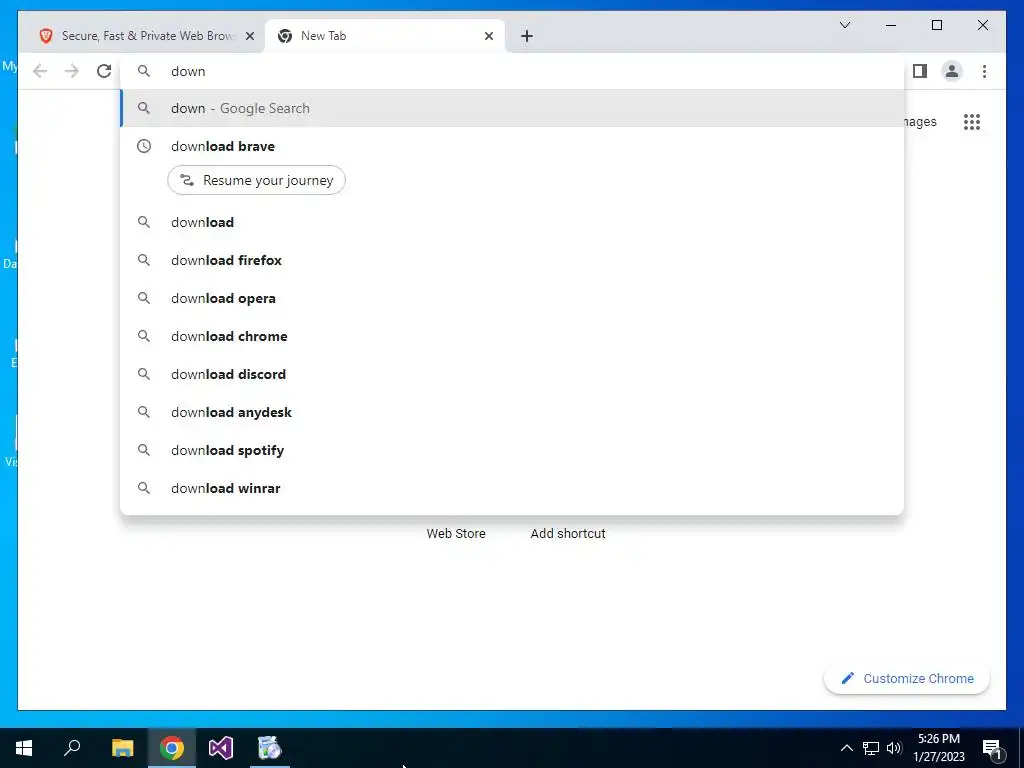This screenshot has height=768, width=1024.
Task: Close the New Tab tab
Action: [488, 36]
